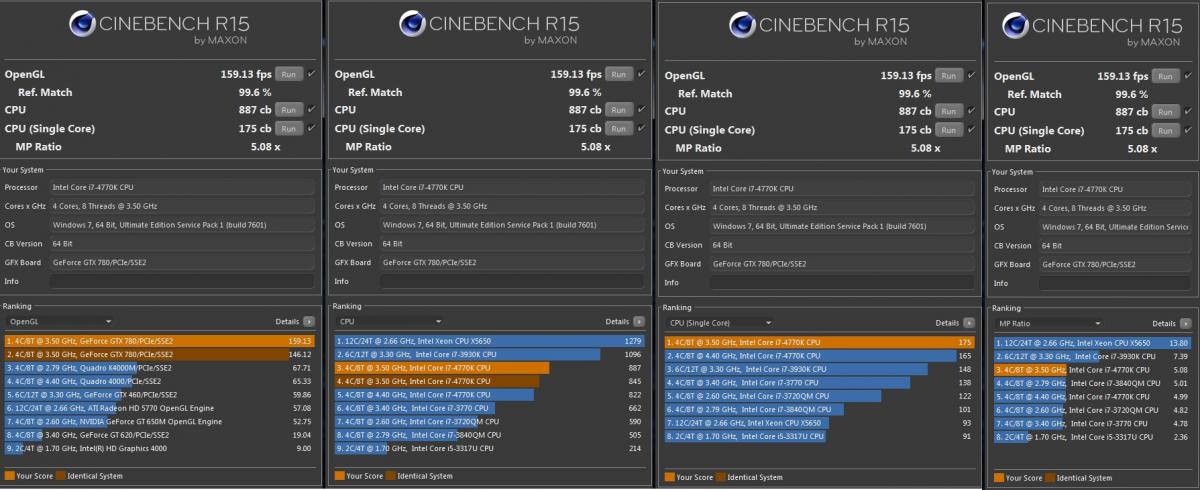The image size is (1200, 490).
Task: Select the Xeon X5650 row scoring 1279
Action: 489,340
